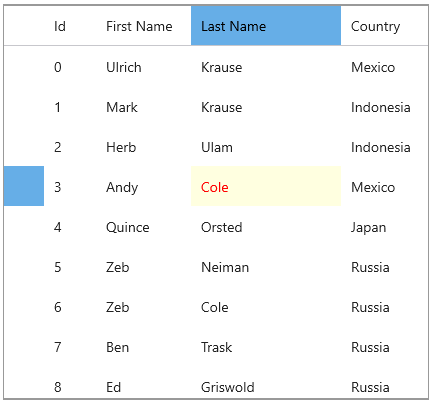Screen dimensions: 432x404
Task: Select the First Name column header
Action: [x=144, y=26]
